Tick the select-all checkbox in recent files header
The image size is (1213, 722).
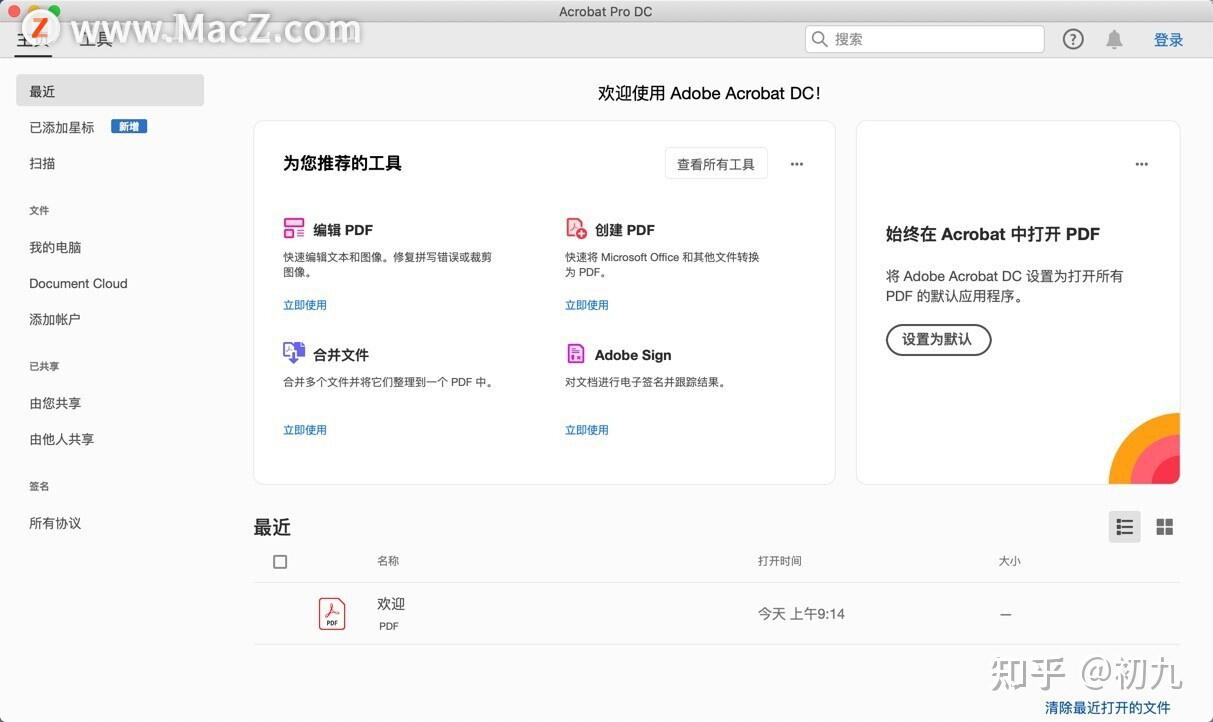[x=280, y=562]
